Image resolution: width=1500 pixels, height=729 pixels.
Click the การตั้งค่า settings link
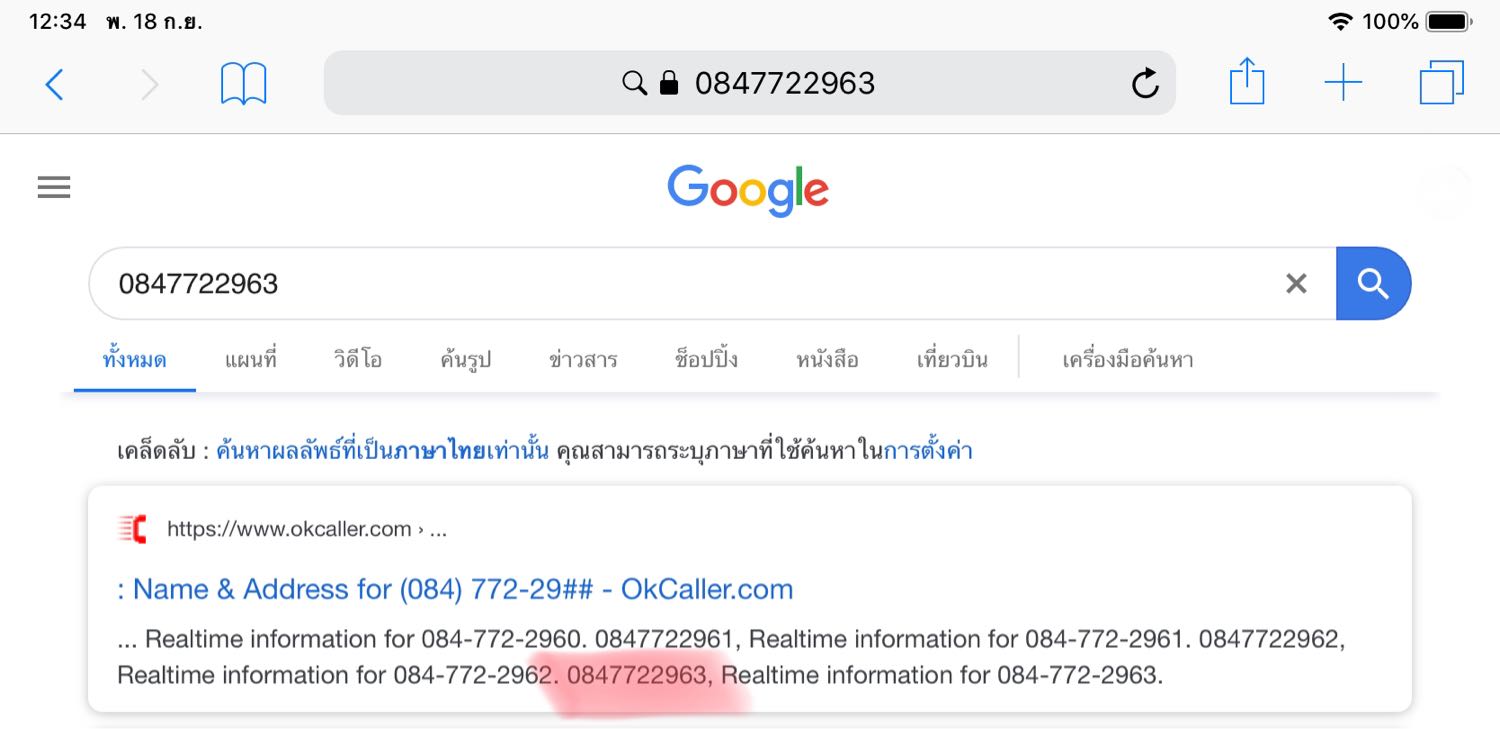click(928, 451)
